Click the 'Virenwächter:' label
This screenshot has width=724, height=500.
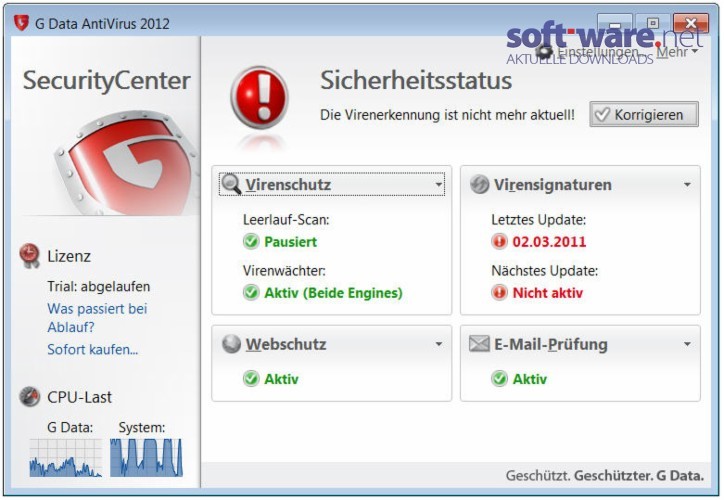click(x=284, y=271)
